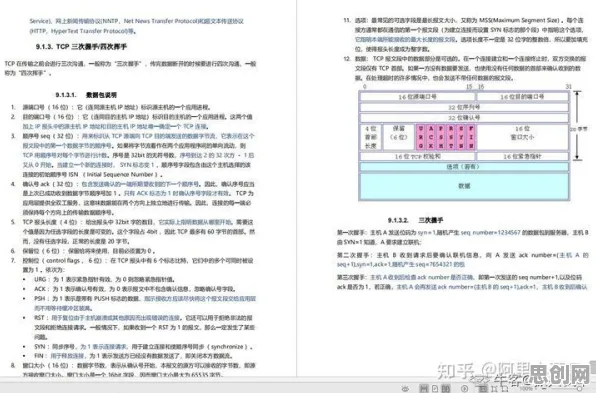Viewport: 596px width, 393px height.
Task: Click the '16位紧急指针' cell in diagram
Action: point(523,156)
